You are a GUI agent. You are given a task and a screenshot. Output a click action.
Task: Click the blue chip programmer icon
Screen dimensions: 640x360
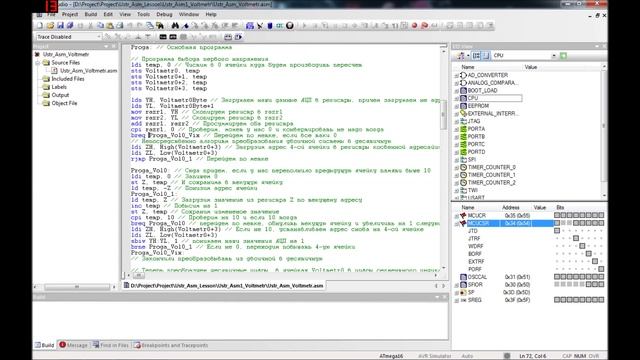[270, 25]
